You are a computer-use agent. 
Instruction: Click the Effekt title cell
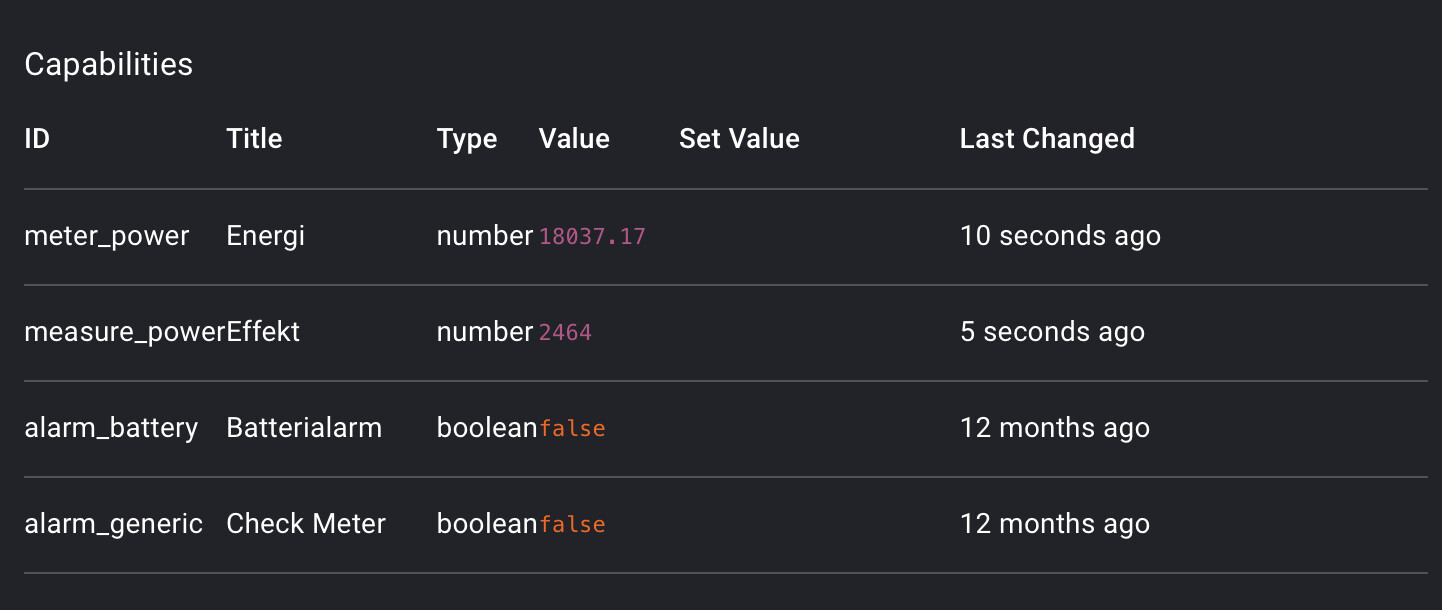[264, 332]
